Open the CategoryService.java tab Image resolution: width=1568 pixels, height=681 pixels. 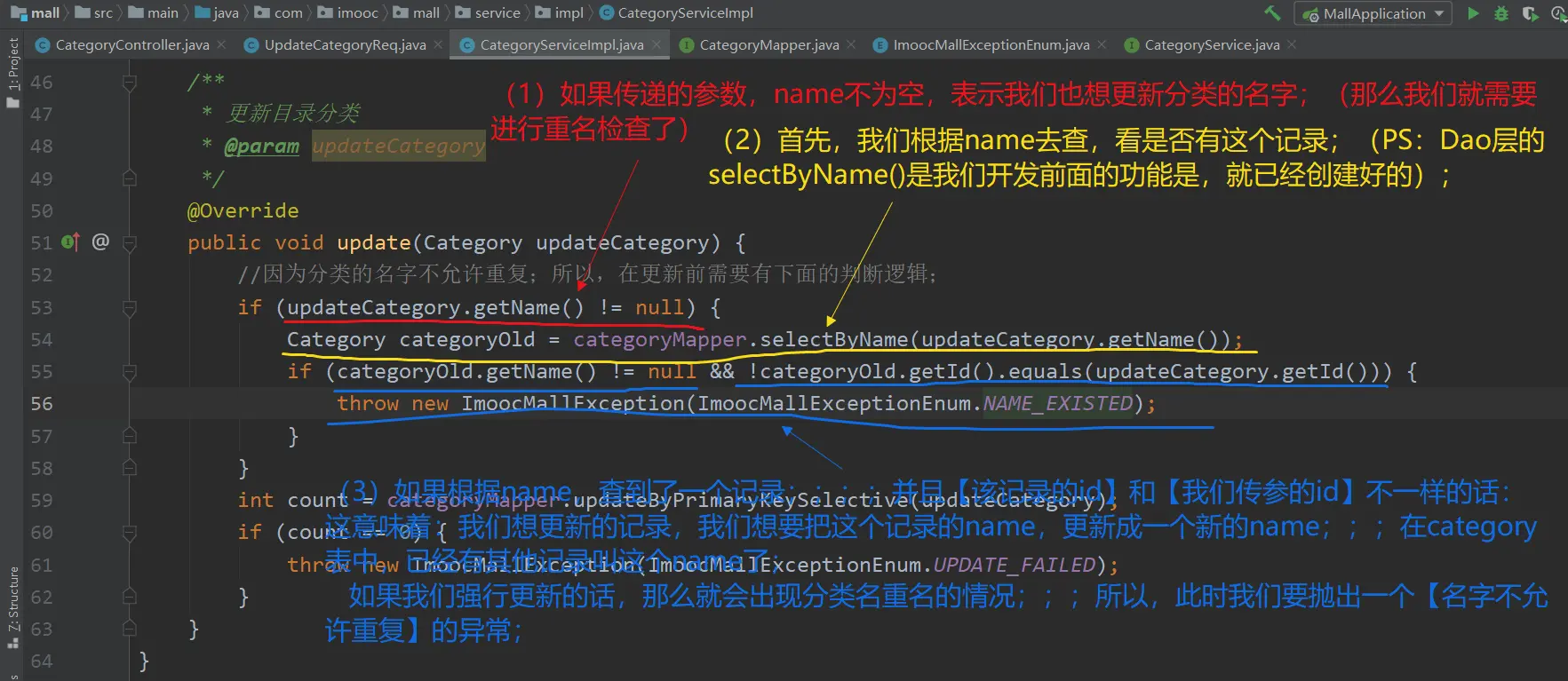tap(1212, 44)
